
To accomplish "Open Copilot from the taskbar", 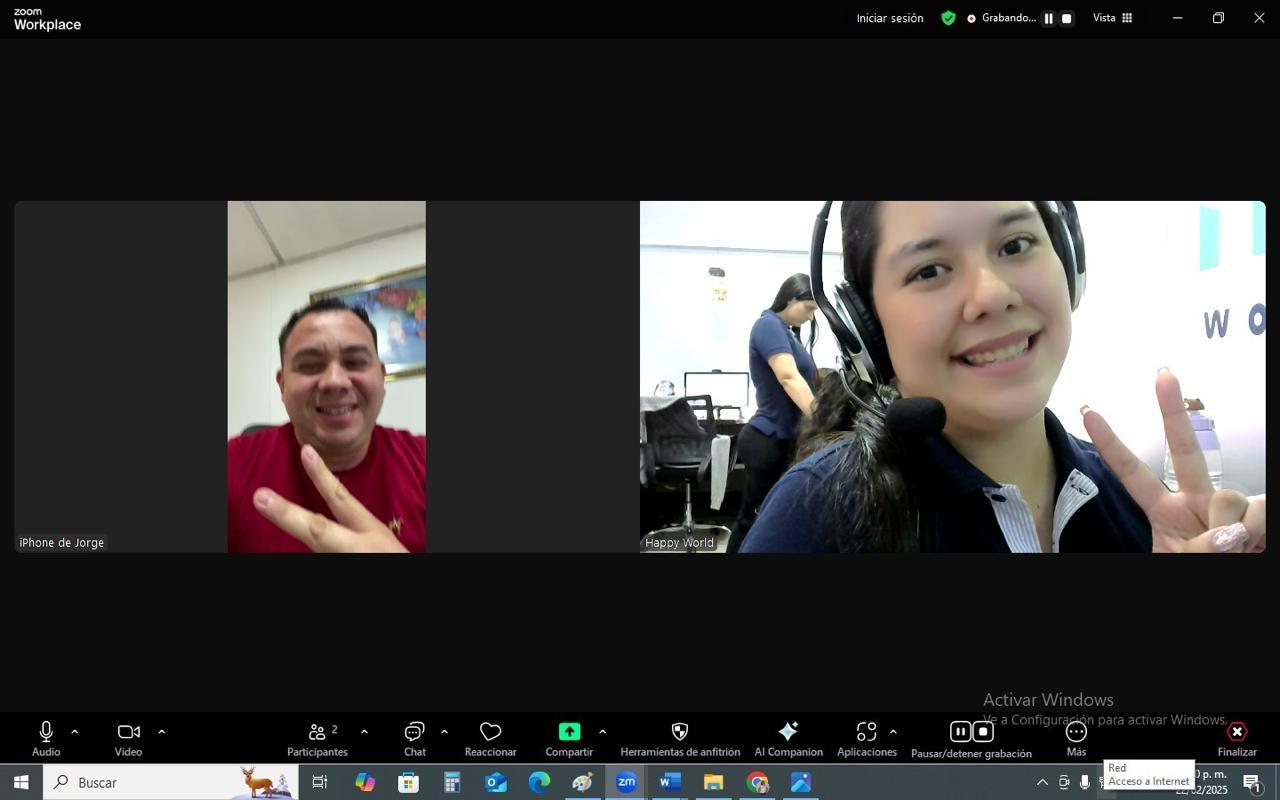I will point(365,782).
